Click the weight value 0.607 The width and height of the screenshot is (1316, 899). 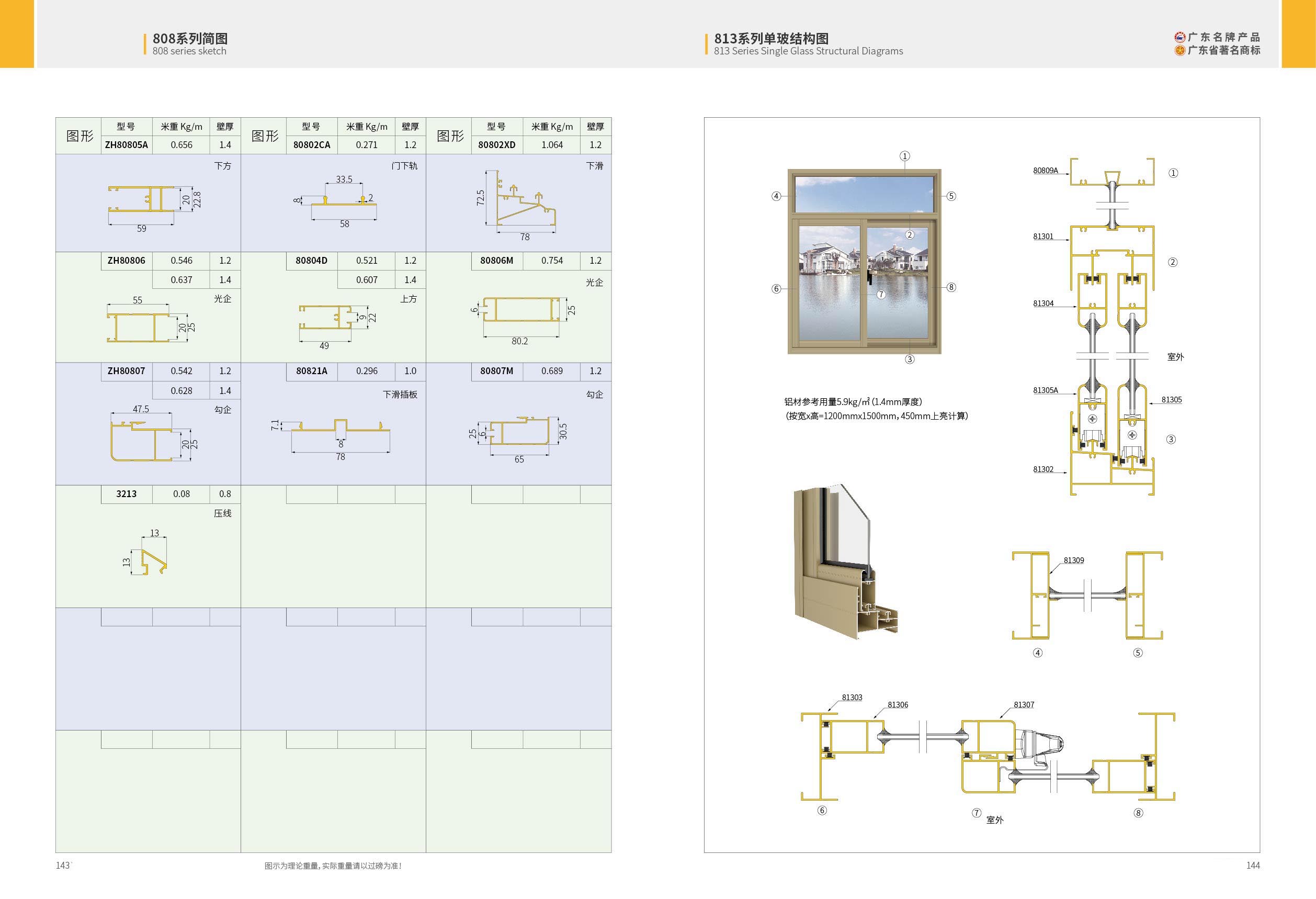(366, 280)
